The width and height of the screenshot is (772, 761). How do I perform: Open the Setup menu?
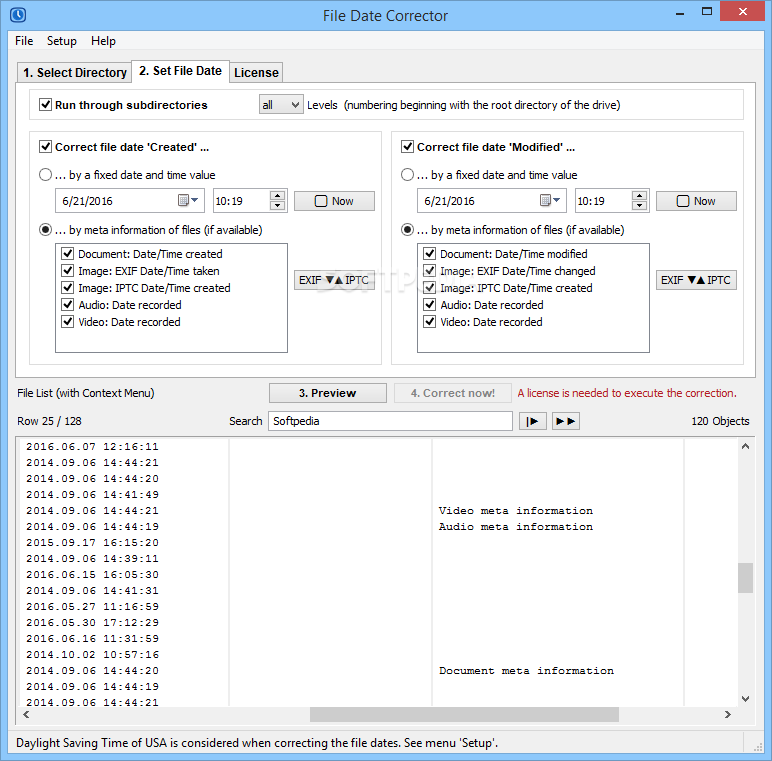click(62, 41)
